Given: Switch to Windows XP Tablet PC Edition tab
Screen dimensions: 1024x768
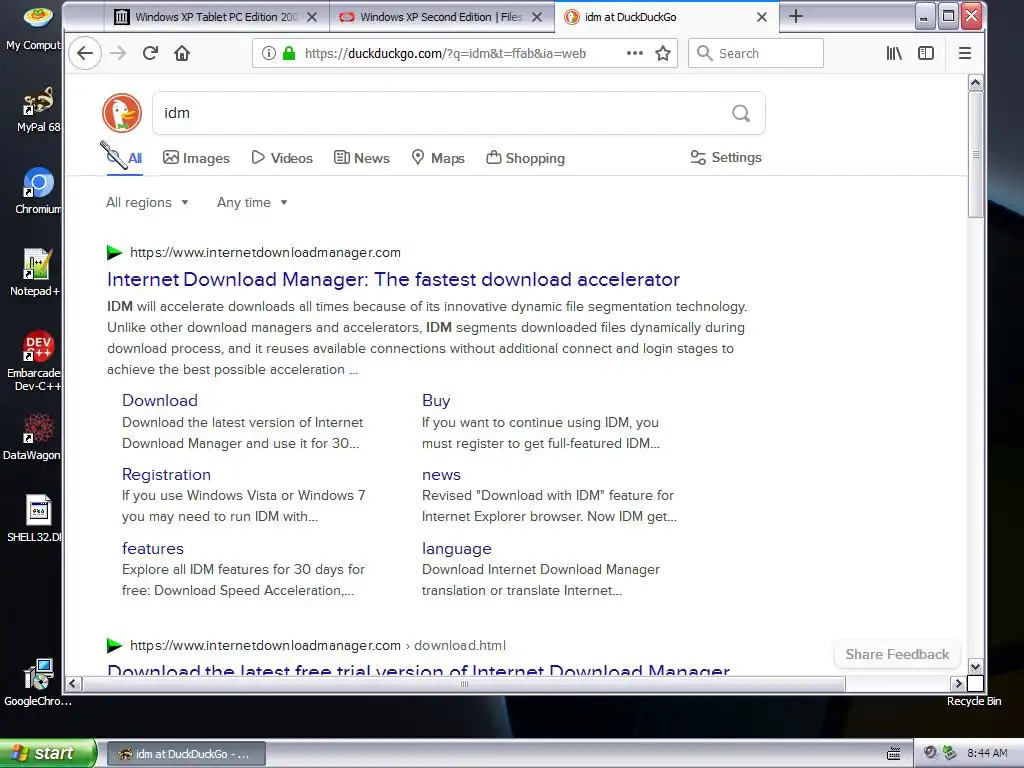Looking at the screenshot, I should pyautogui.click(x=216, y=17).
